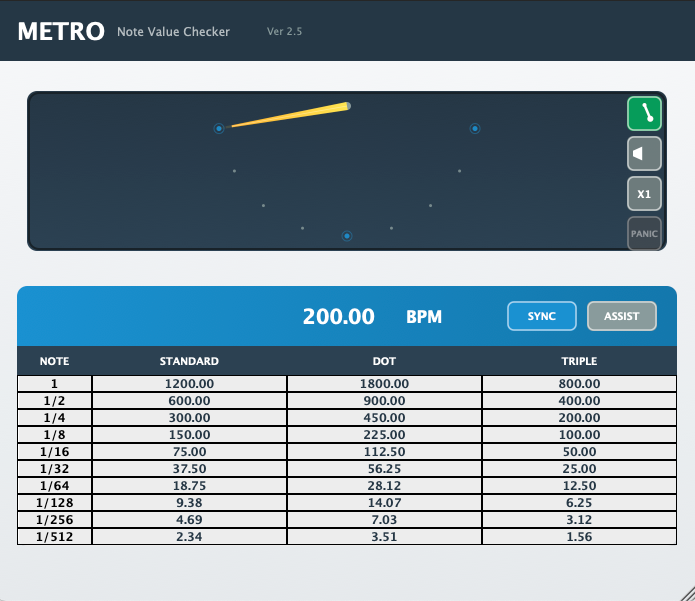The image size is (695, 601).
Task: Click the X1 multiplier button
Action: pos(644,194)
